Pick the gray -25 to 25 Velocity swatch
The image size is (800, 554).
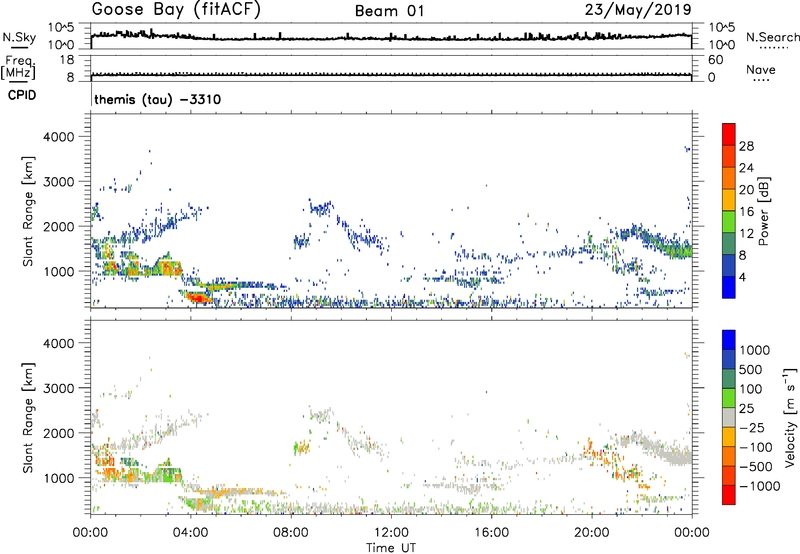729,418
